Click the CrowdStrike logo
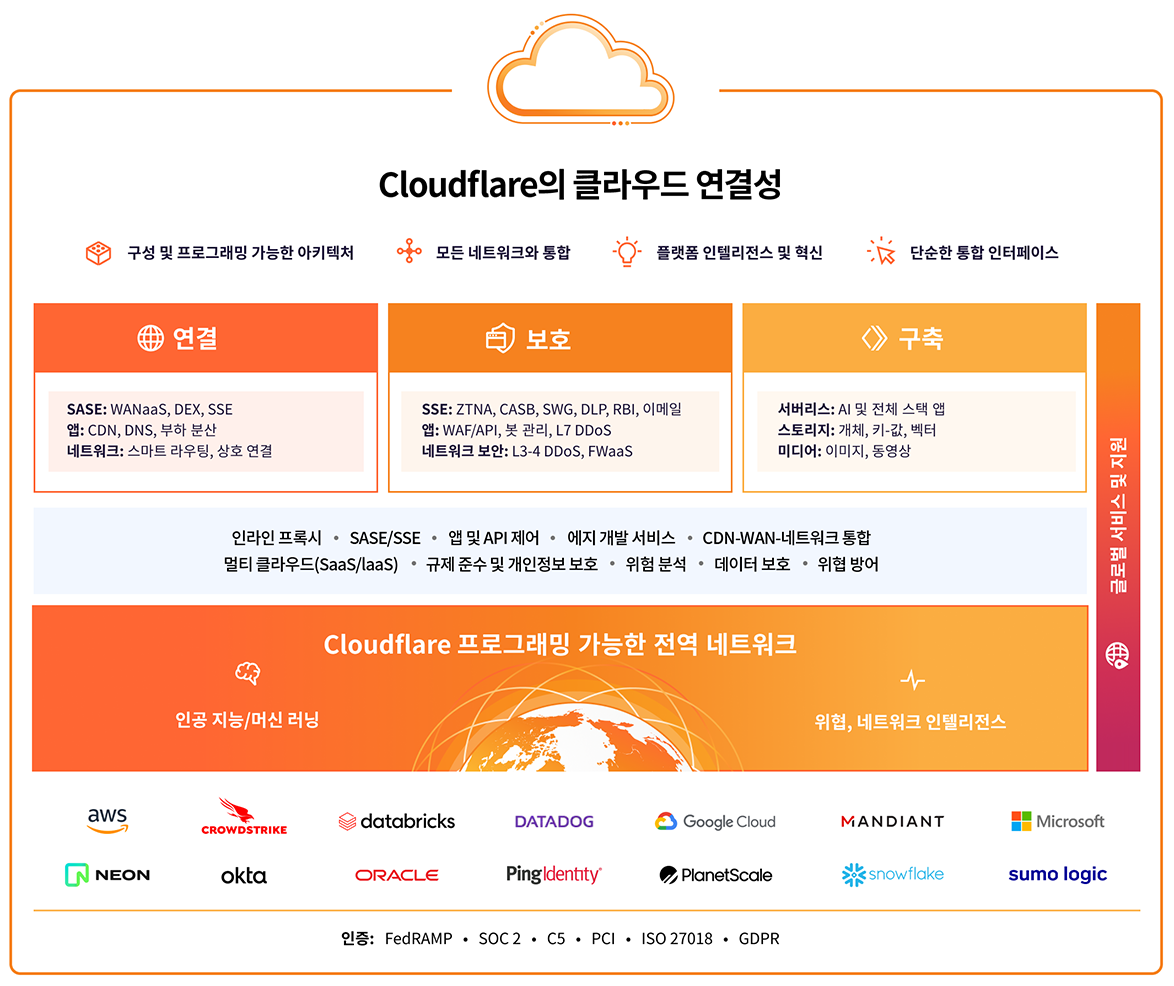 click(x=244, y=816)
